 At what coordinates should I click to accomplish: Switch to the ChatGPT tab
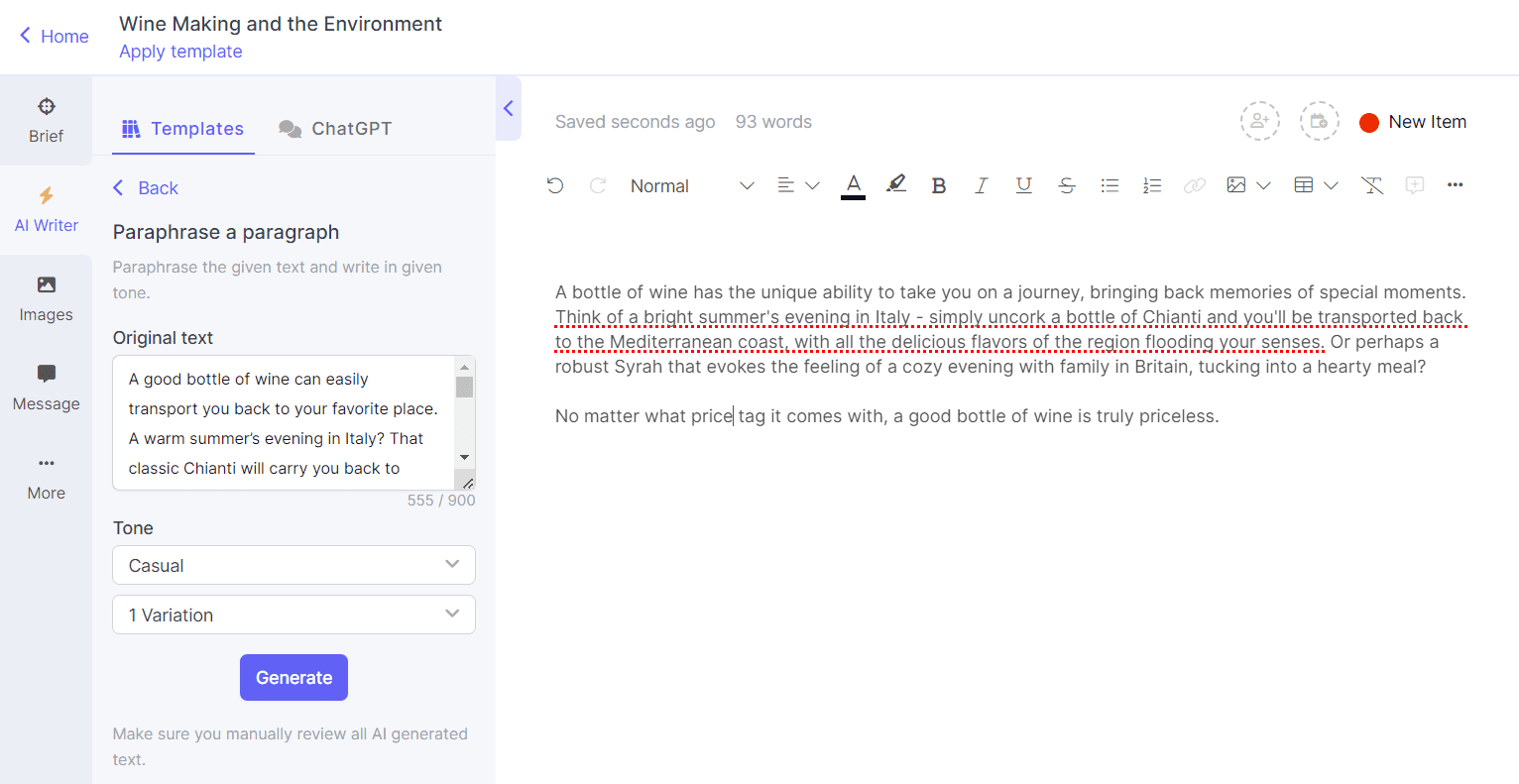coord(335,129)
